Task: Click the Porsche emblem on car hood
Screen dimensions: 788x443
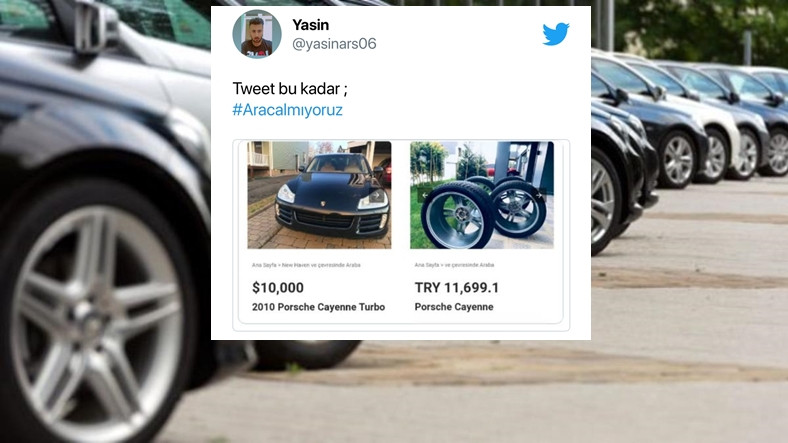Action: point(323,204)
